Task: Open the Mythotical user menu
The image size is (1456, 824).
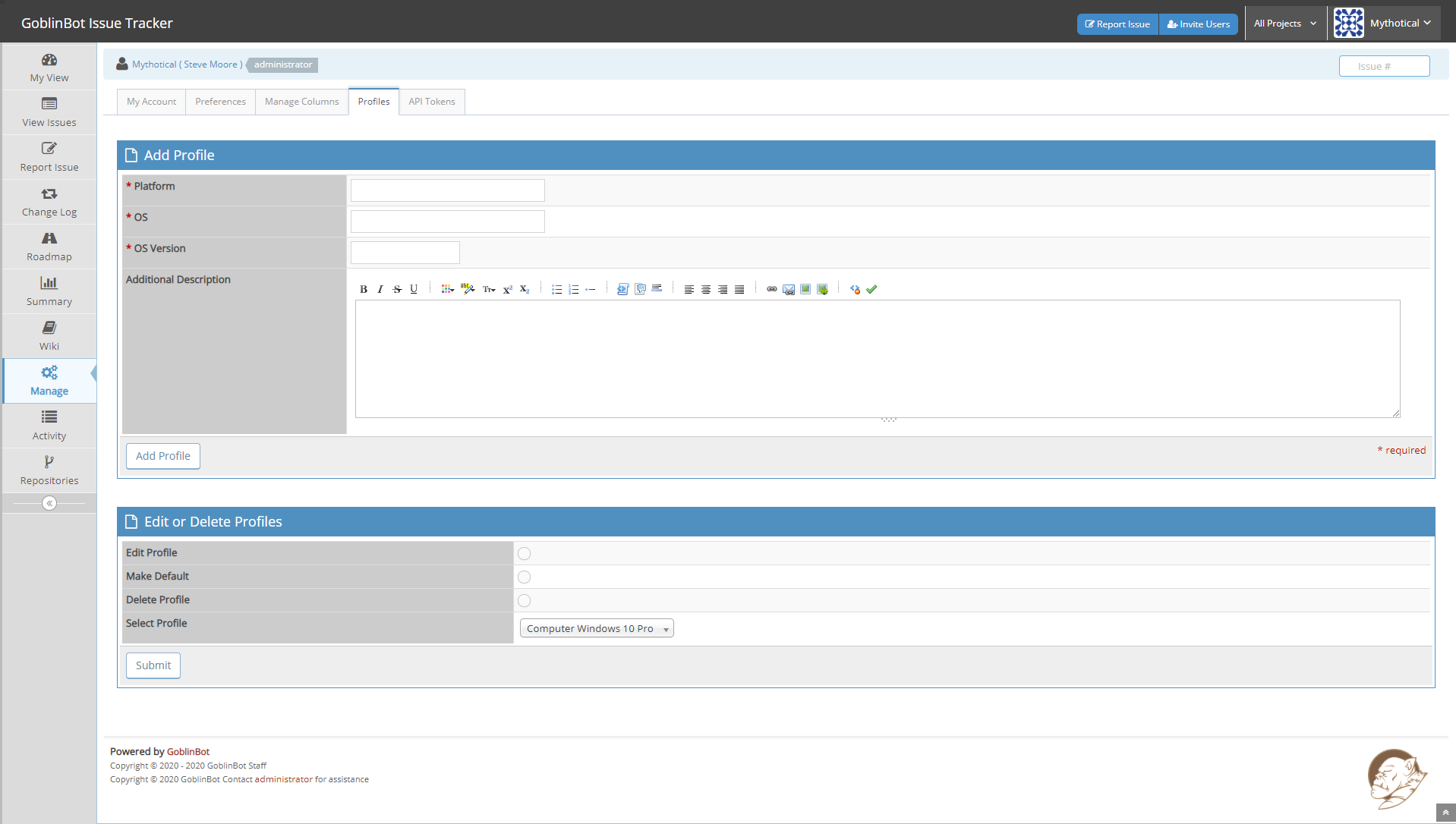Action: click(1383, 24)
